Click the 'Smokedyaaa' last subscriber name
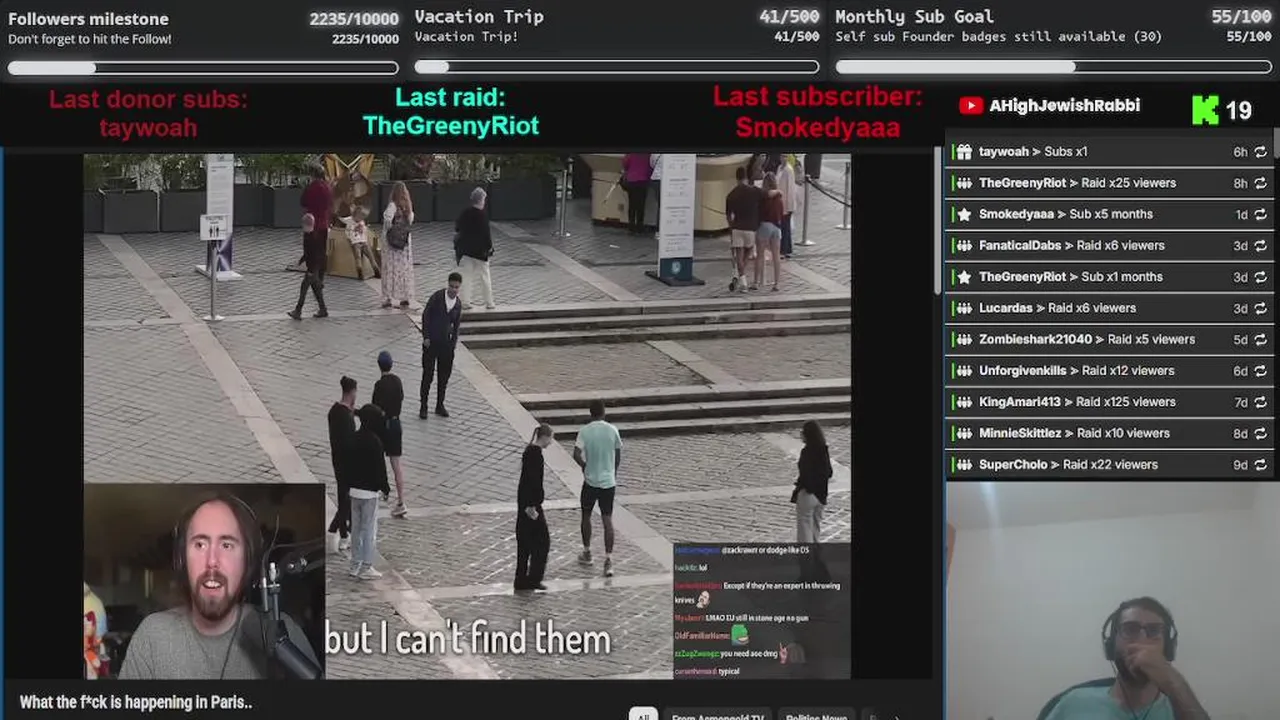The image size is (1280, 720). [818, 128]
